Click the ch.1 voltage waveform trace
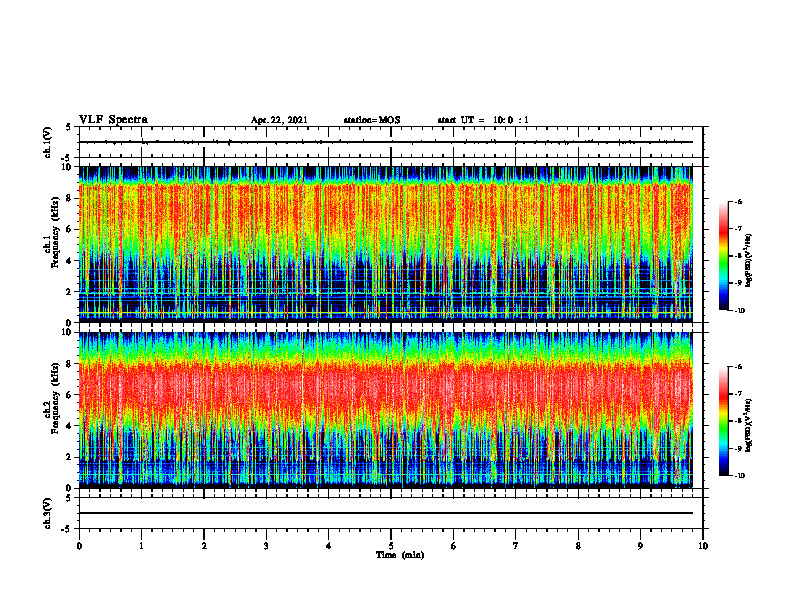 [386, 142]
